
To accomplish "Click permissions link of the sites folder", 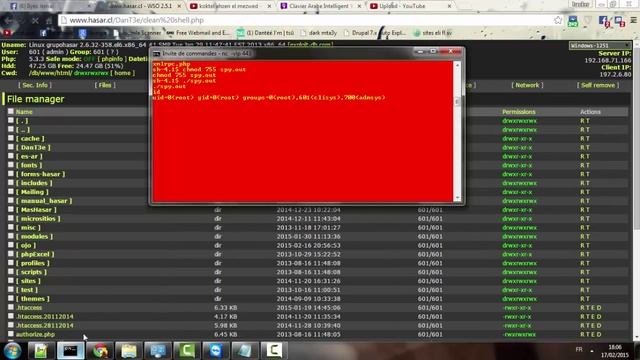I will click(519, 281).
